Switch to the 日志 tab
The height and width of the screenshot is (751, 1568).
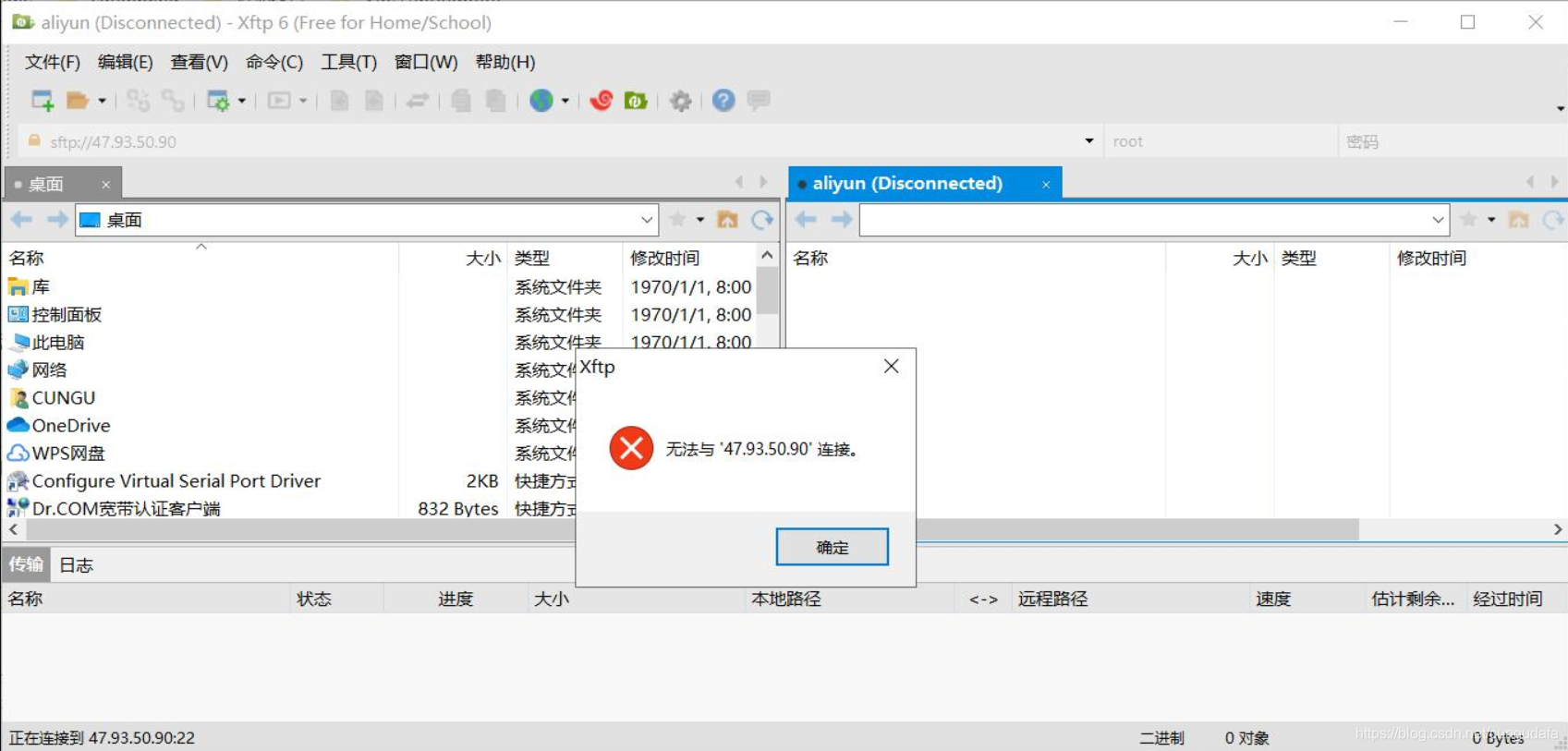(x=77, y=565)
